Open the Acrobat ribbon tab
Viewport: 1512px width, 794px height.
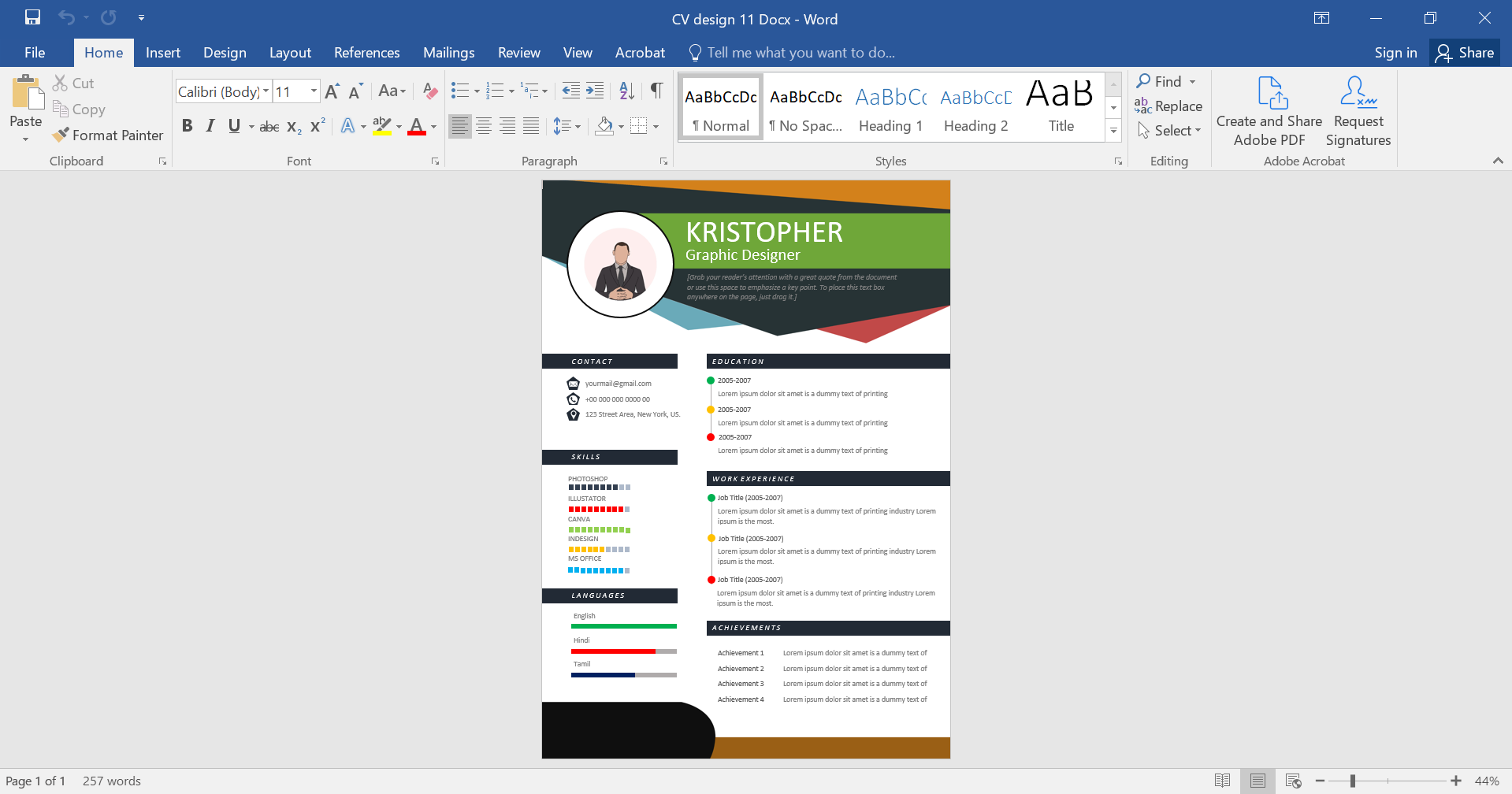click(639, 52)
